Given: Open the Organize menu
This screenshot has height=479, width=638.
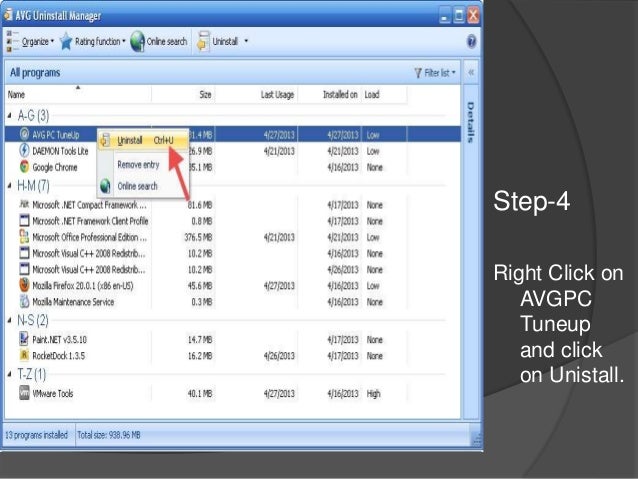Looking at the screenshot, I should click(x=38, y=42).
